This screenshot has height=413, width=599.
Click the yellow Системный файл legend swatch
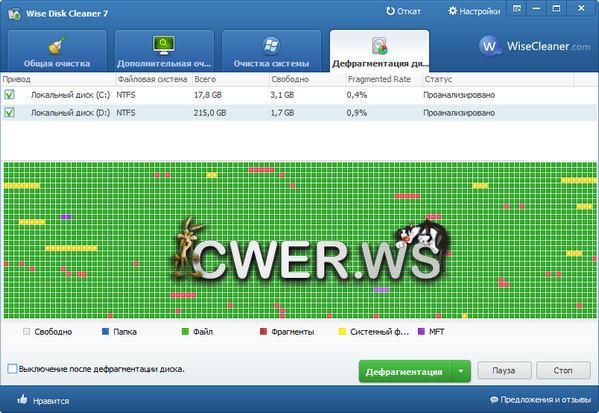click(342, 331)
